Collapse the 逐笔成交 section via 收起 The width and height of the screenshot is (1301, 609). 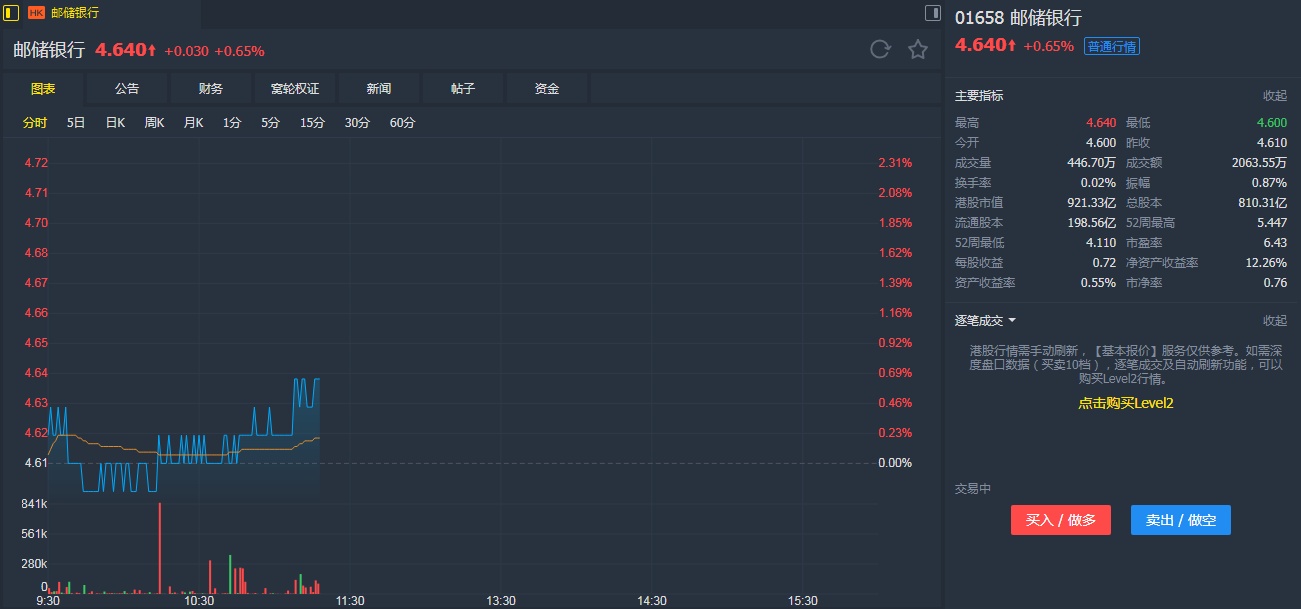click(x=1274, y=321)
